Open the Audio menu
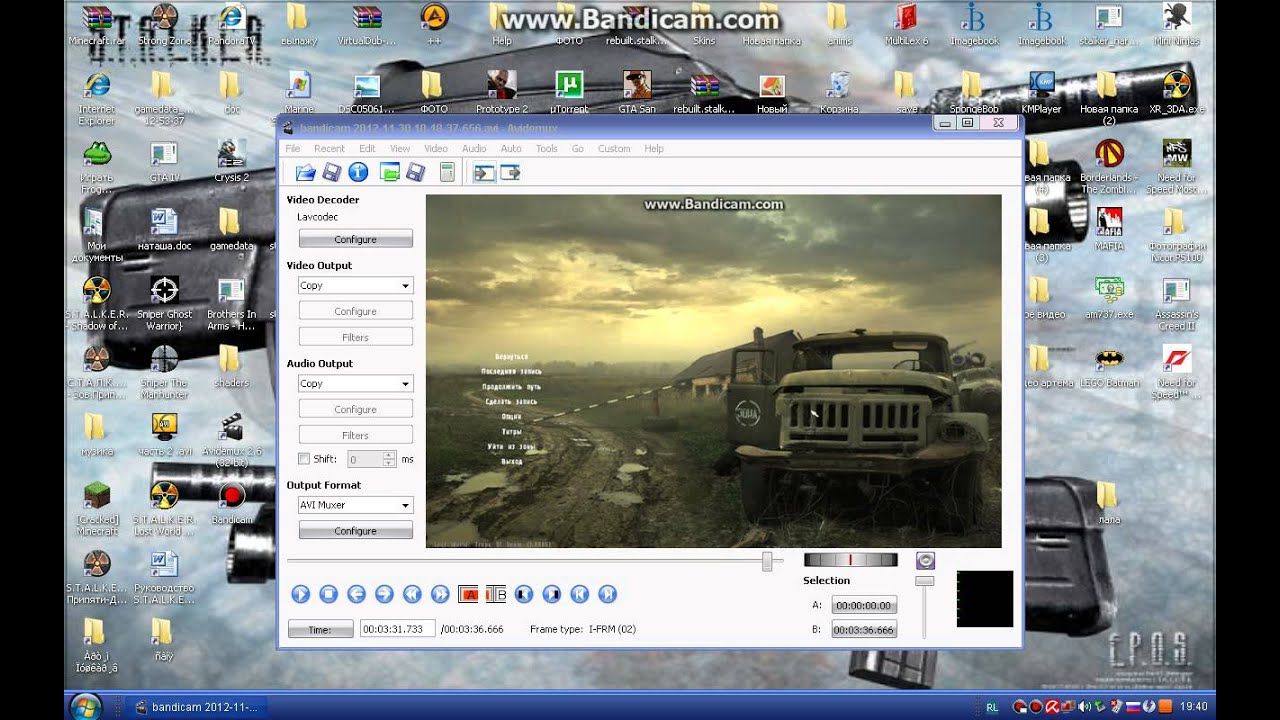The image size is (1280, 720). point(474,148)
